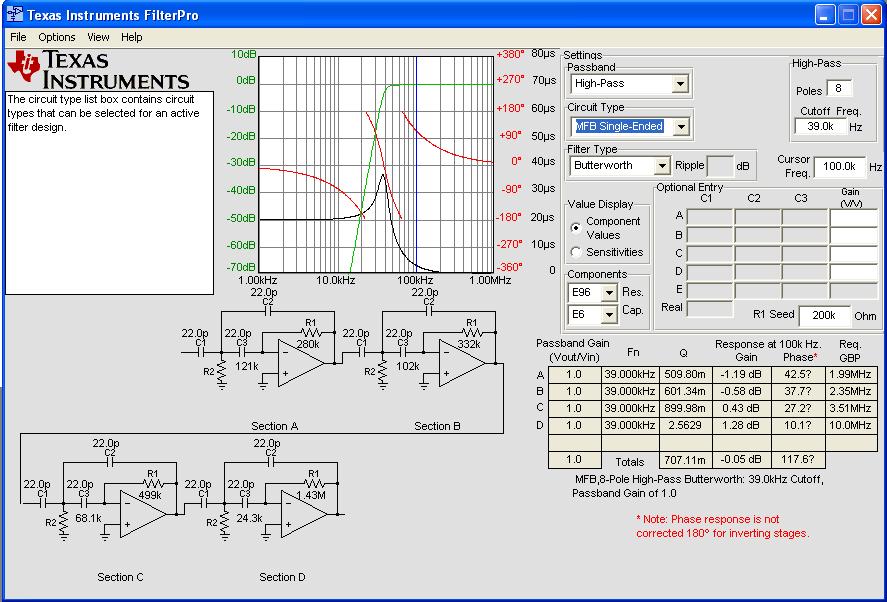Click the Req. GBP value 3.51MHz
This screenshot has width=887, height=602.
851,408
